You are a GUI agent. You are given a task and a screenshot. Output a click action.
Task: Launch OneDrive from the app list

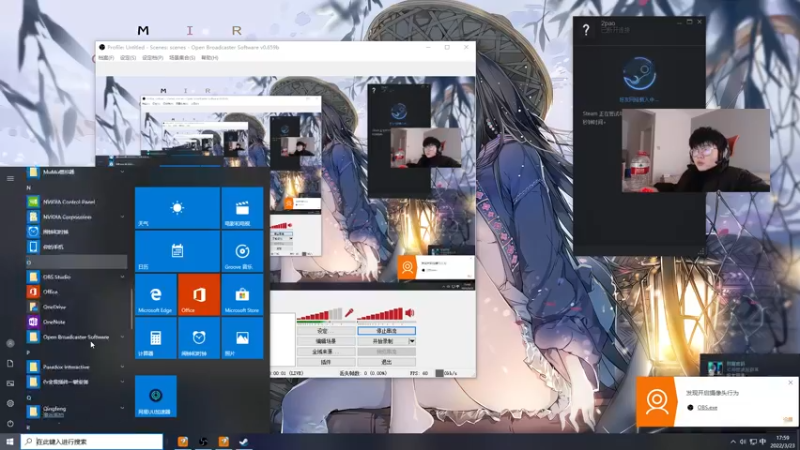[77, 307]
